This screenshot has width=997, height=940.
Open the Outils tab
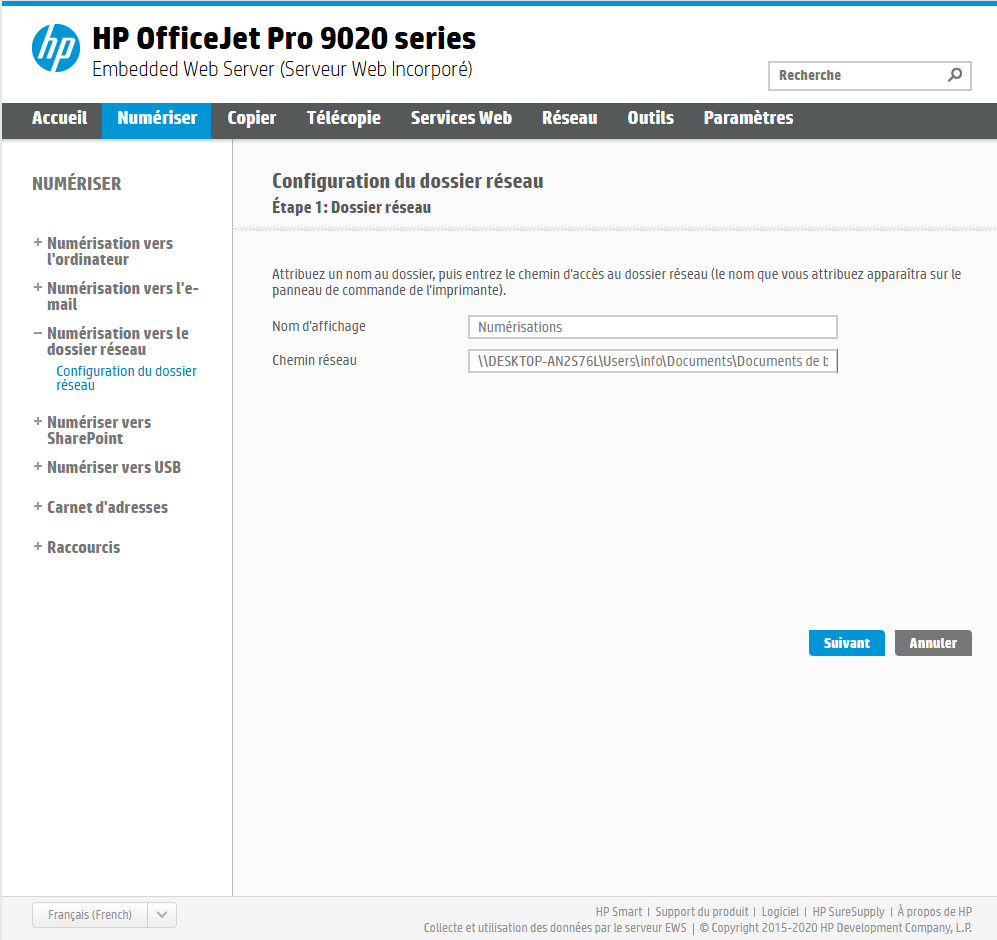(650, 118)
